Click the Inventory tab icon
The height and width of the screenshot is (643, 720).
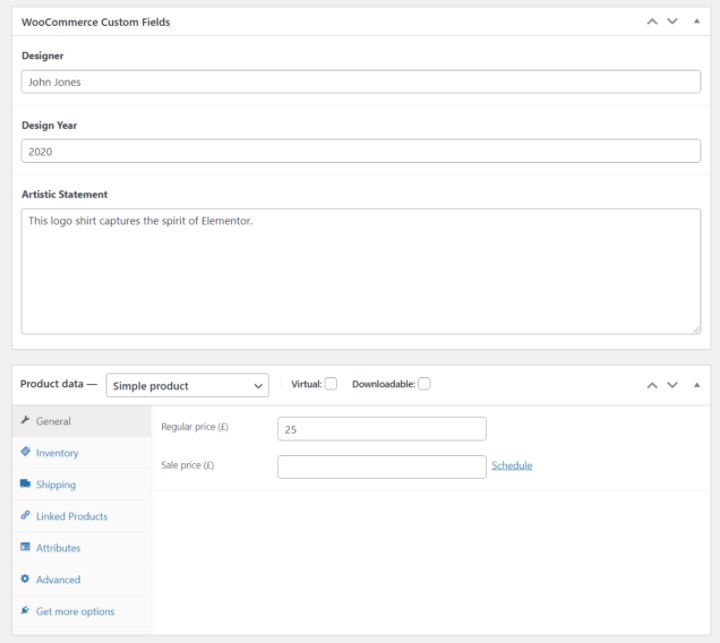pos(25,452)
